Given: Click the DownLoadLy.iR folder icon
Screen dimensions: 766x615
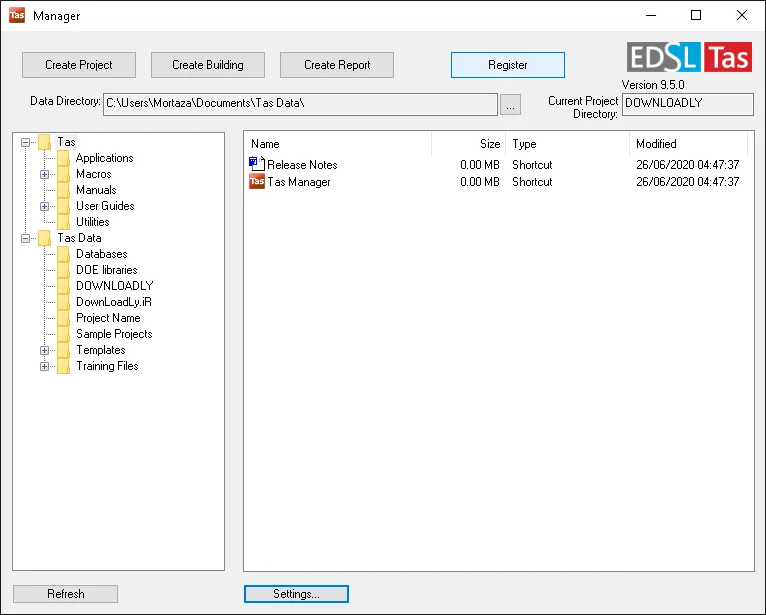Looking at the screenshot, I should pyautogui.click(x=63, y=302).
